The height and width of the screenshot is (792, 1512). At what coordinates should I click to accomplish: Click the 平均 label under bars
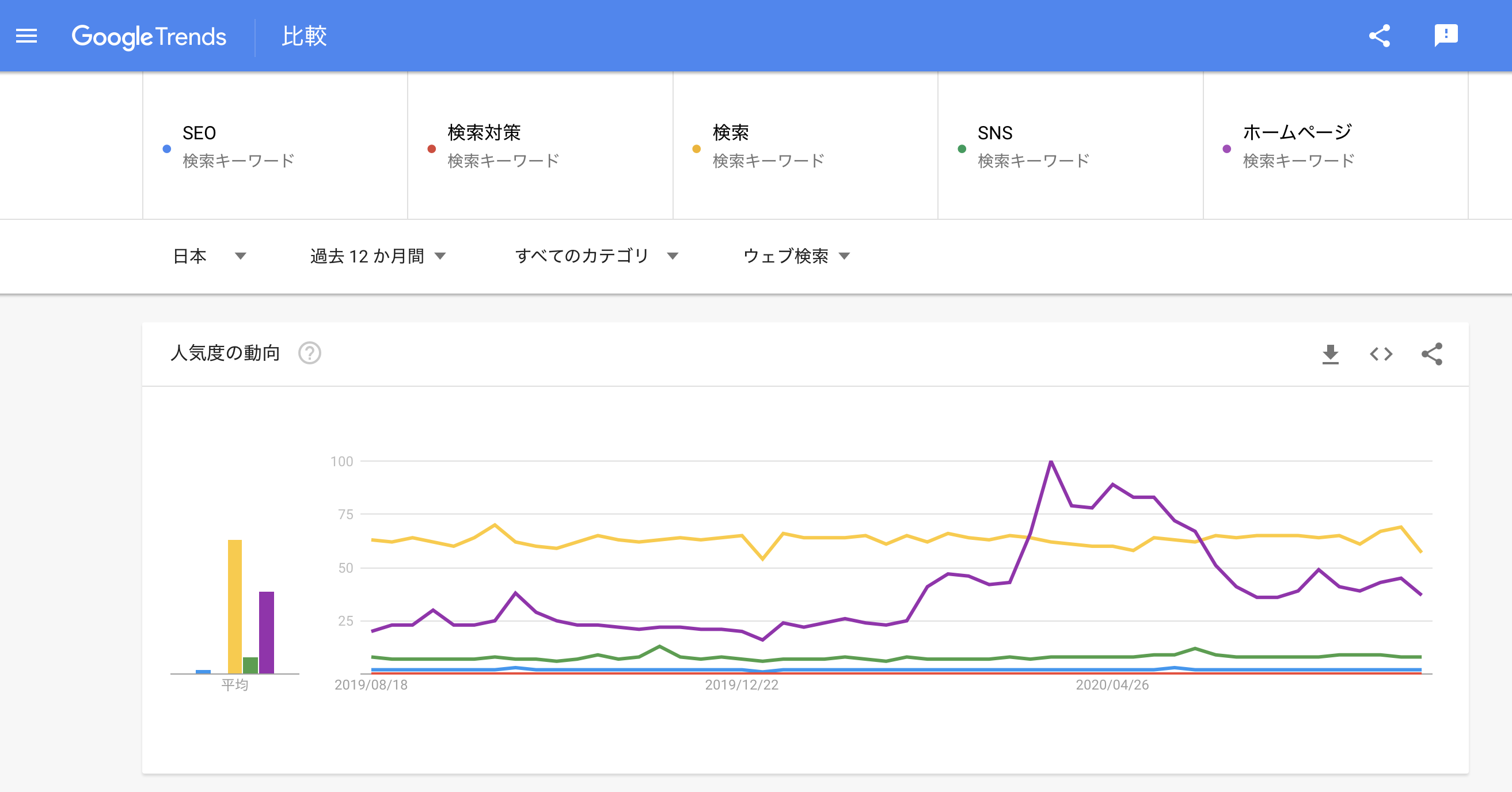tap(235, 684)
